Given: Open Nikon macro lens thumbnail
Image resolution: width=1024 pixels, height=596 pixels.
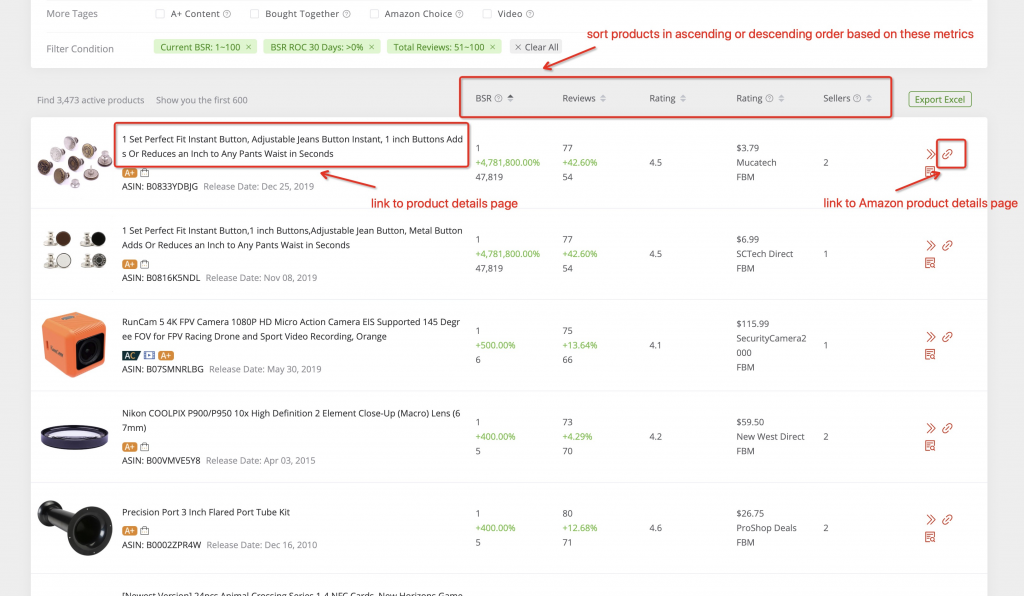Looking at the screenshot, I should coord(74,436).
